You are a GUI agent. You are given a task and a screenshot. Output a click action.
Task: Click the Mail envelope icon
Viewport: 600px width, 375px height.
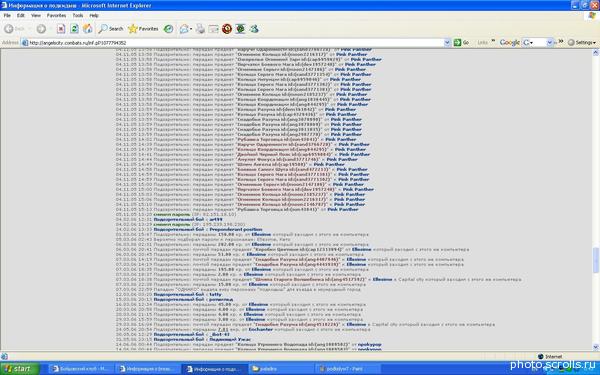(x=184, y=29)
